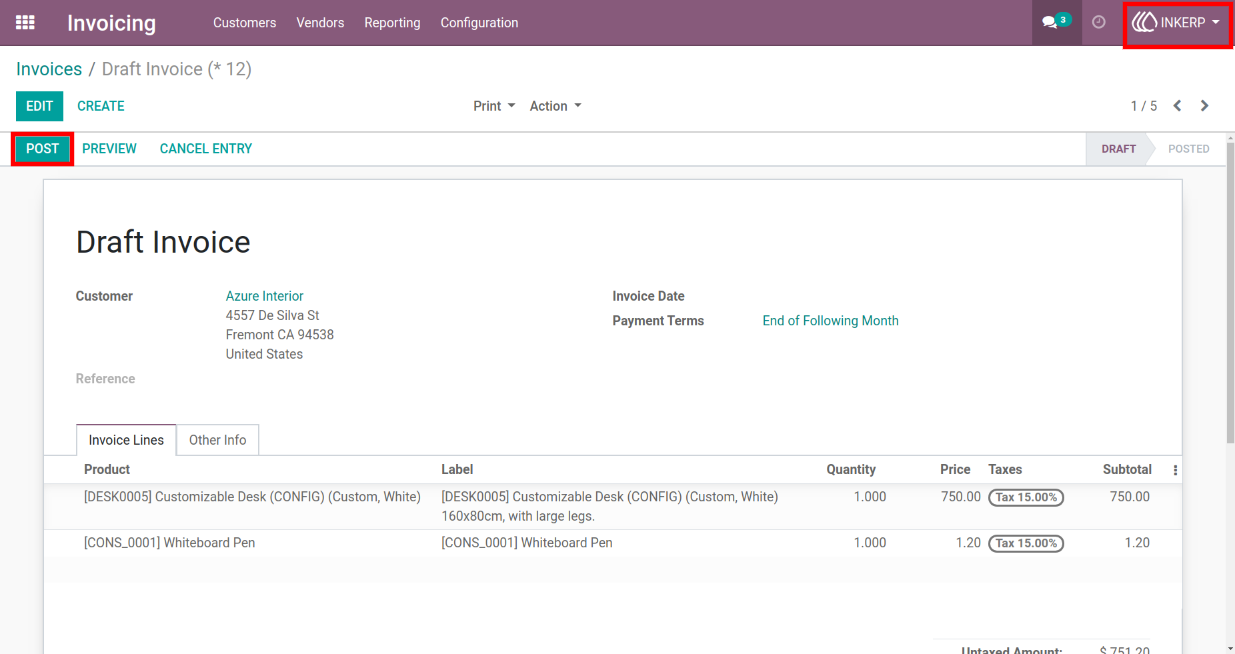Open the messages conversation icon

click(x=1049, y=22)
